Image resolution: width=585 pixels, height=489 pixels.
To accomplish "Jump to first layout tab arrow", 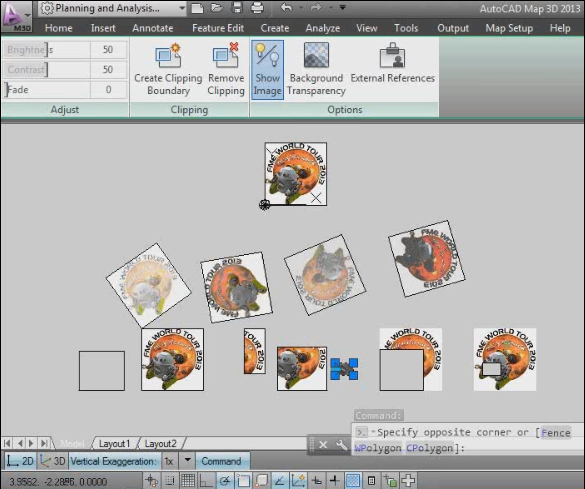I will coord(7,443).
